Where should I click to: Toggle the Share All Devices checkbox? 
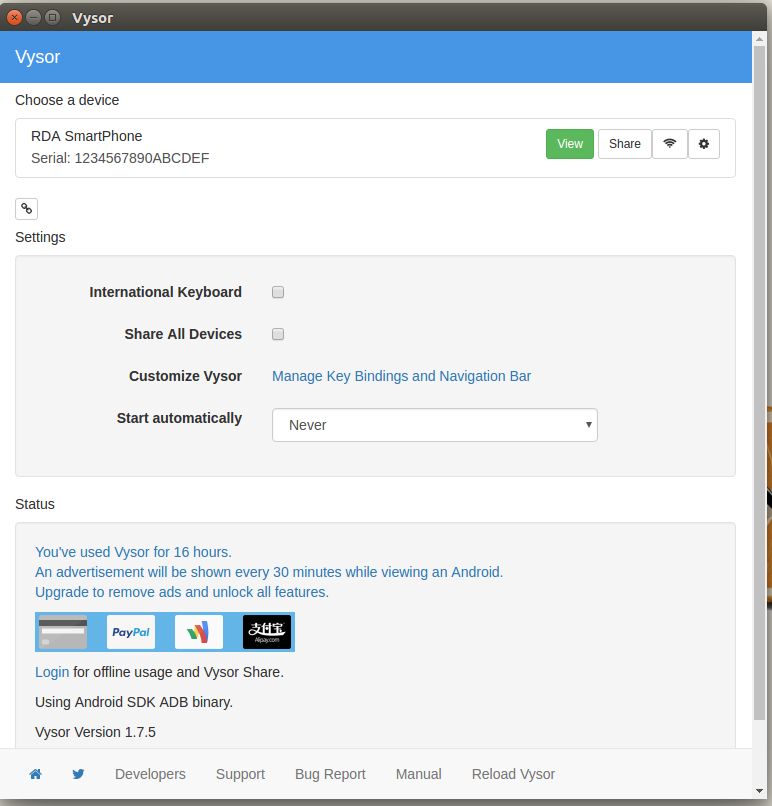(278, 334)
